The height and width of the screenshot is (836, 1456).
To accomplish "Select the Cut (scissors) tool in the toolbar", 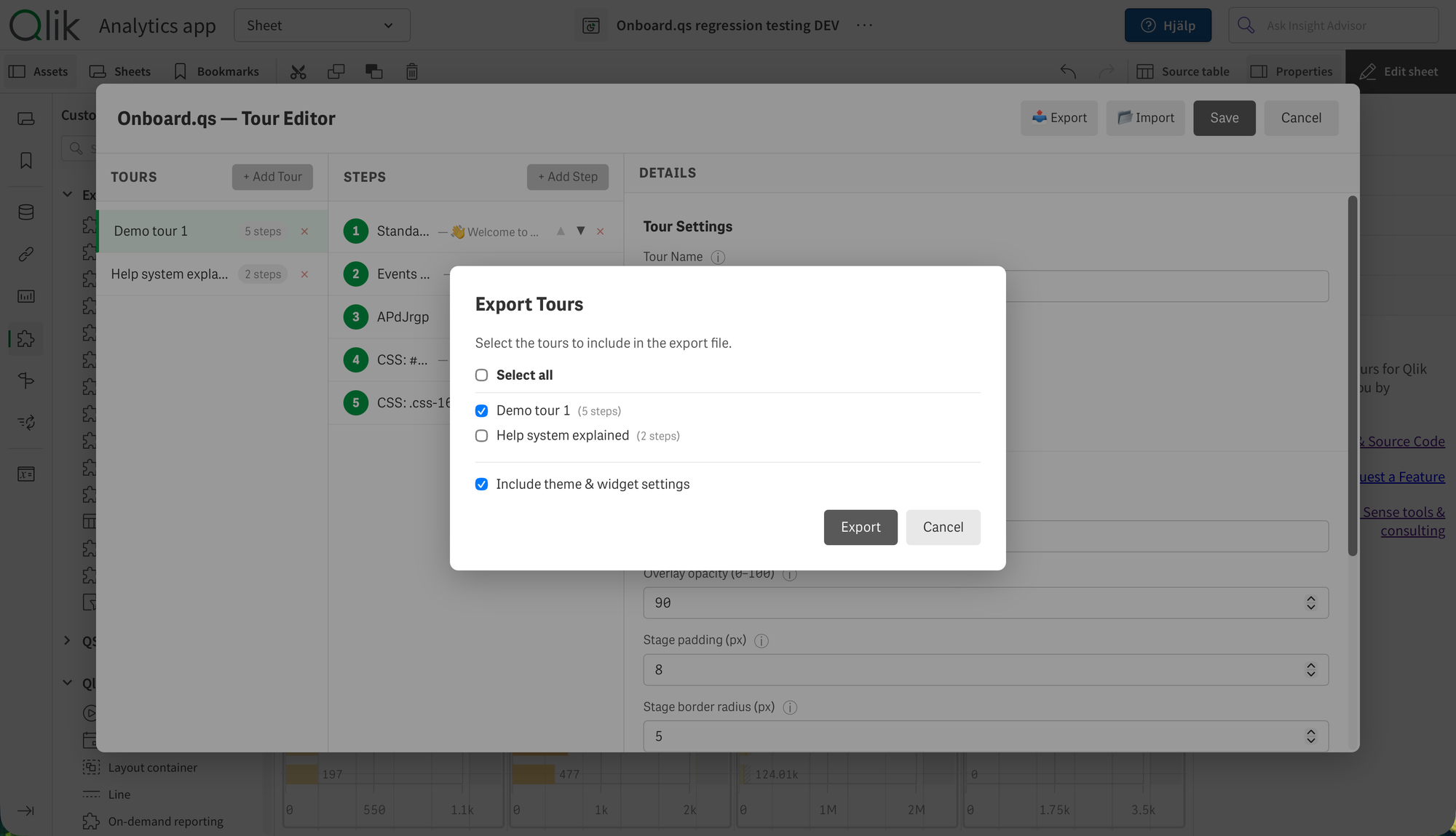I will coord(298,71).
